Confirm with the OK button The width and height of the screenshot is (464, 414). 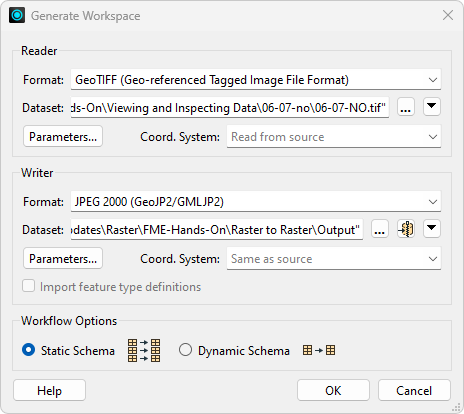tap(333, 390)
